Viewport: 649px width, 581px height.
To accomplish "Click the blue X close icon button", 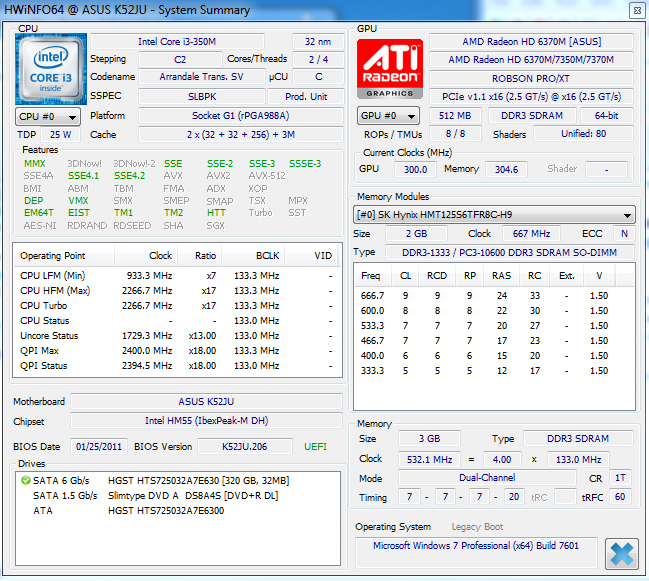I will [x=621, y=554].
